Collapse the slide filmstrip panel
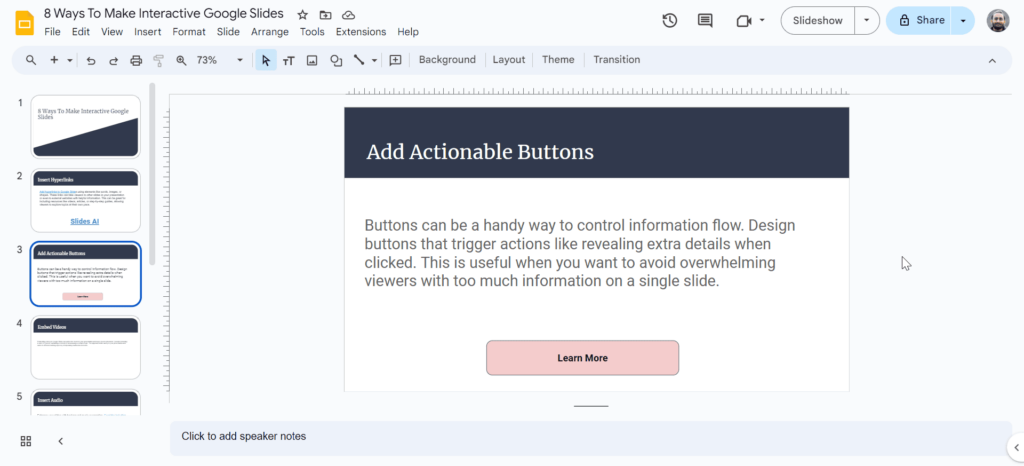Viewport: 1024px width, 466px height. pyautogui.click(x=60, y=441)
